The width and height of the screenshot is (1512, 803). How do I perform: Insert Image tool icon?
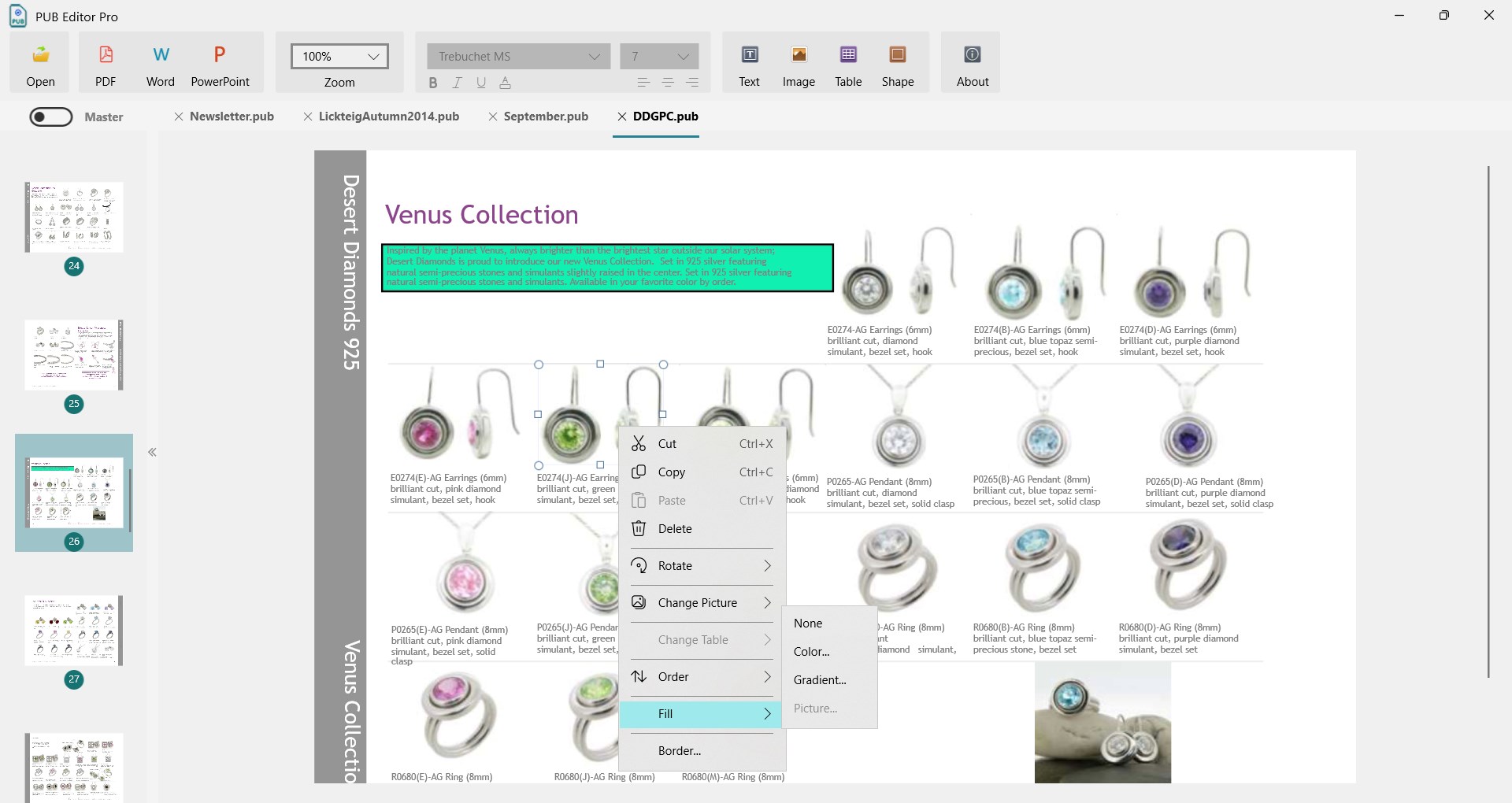click(x=799, y=55)
